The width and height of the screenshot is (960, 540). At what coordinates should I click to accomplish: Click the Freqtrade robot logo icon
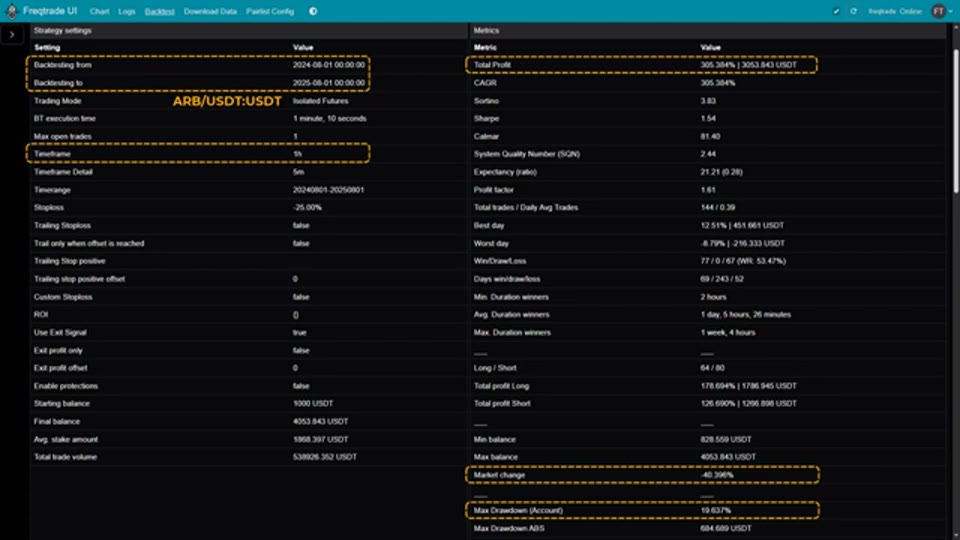[x=11, y=11]
